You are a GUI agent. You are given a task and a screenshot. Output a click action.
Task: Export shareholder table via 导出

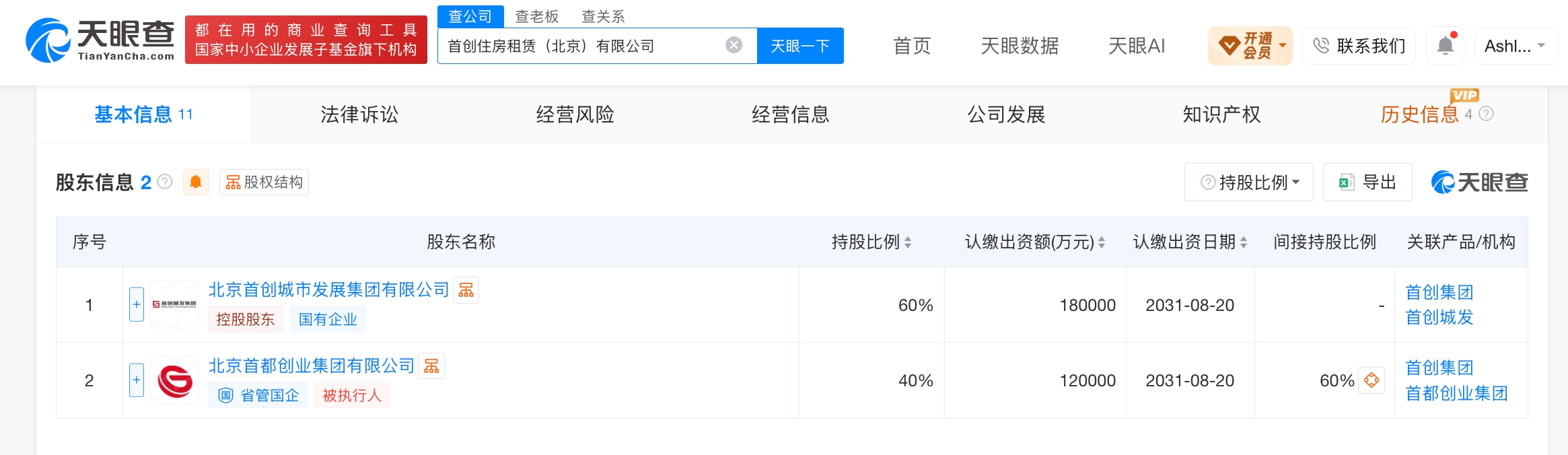pos(1367,182)
